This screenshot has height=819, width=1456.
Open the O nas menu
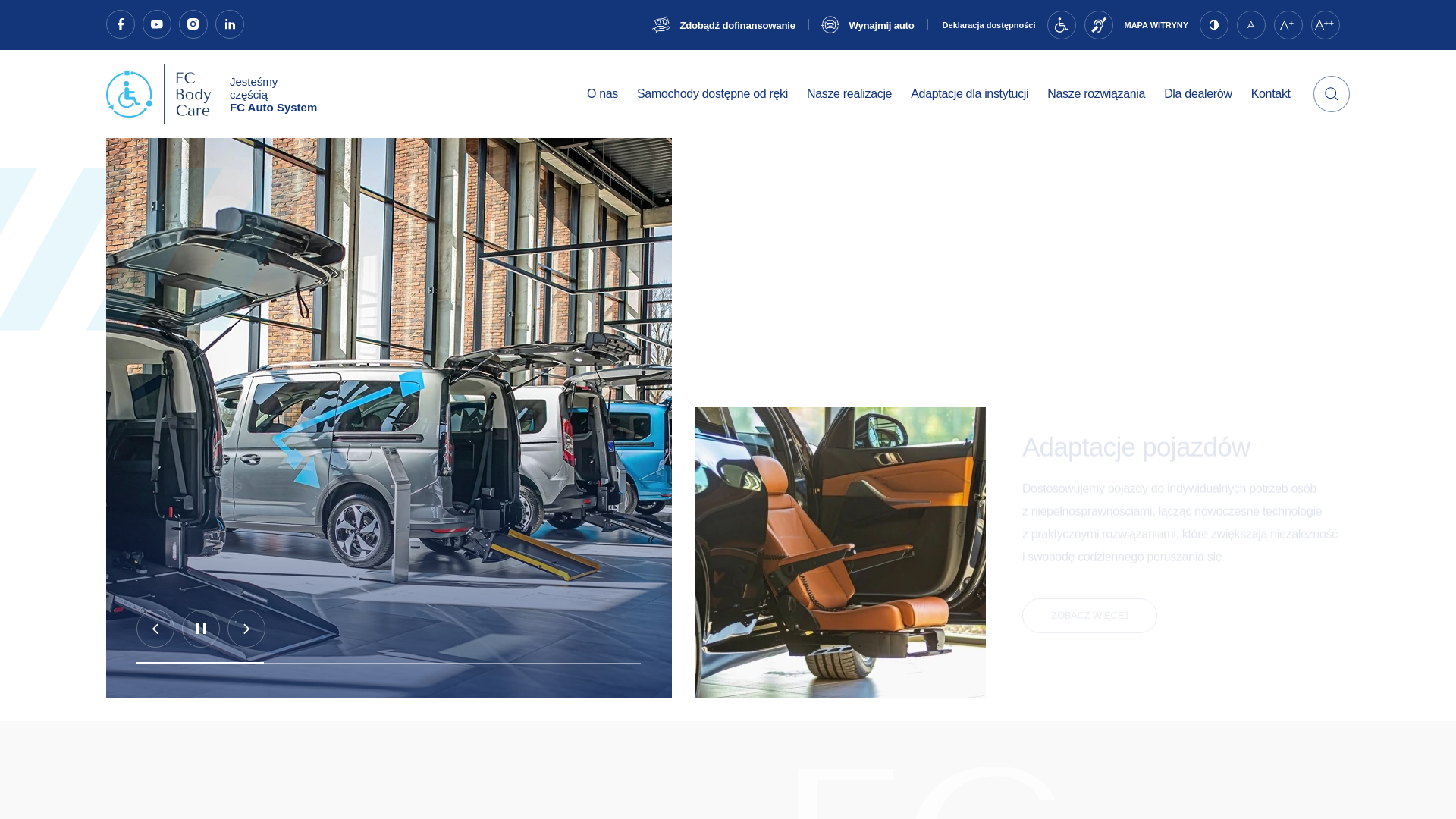(602, 94)
